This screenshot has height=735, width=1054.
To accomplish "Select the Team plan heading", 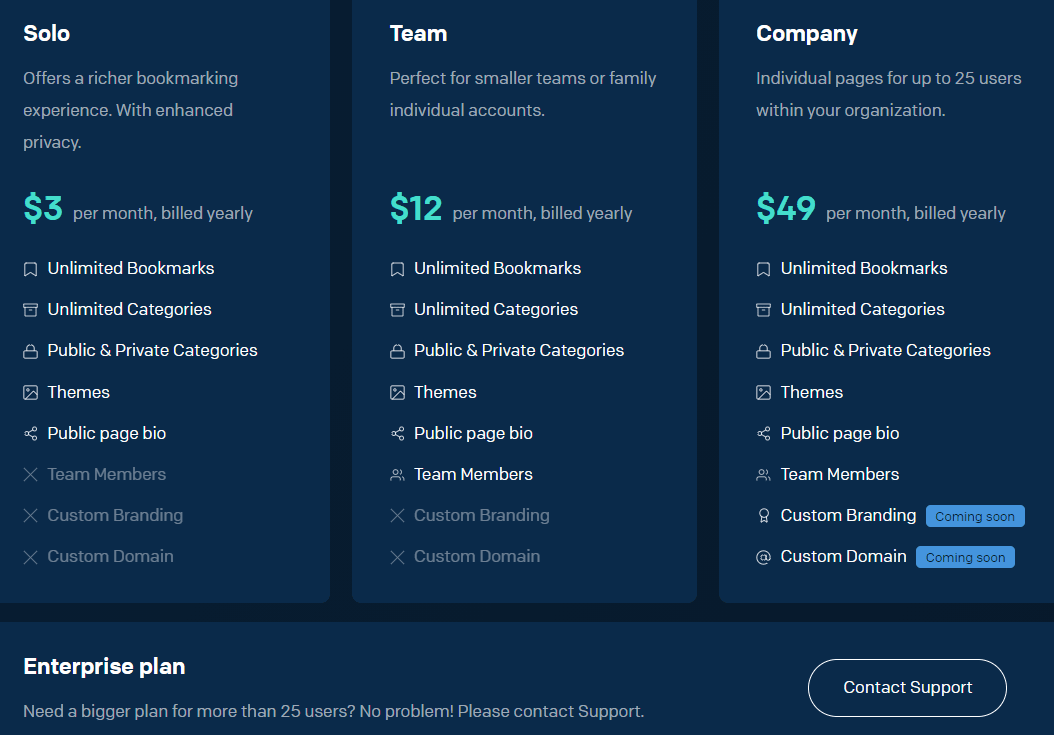I will (x=418, y=34).
